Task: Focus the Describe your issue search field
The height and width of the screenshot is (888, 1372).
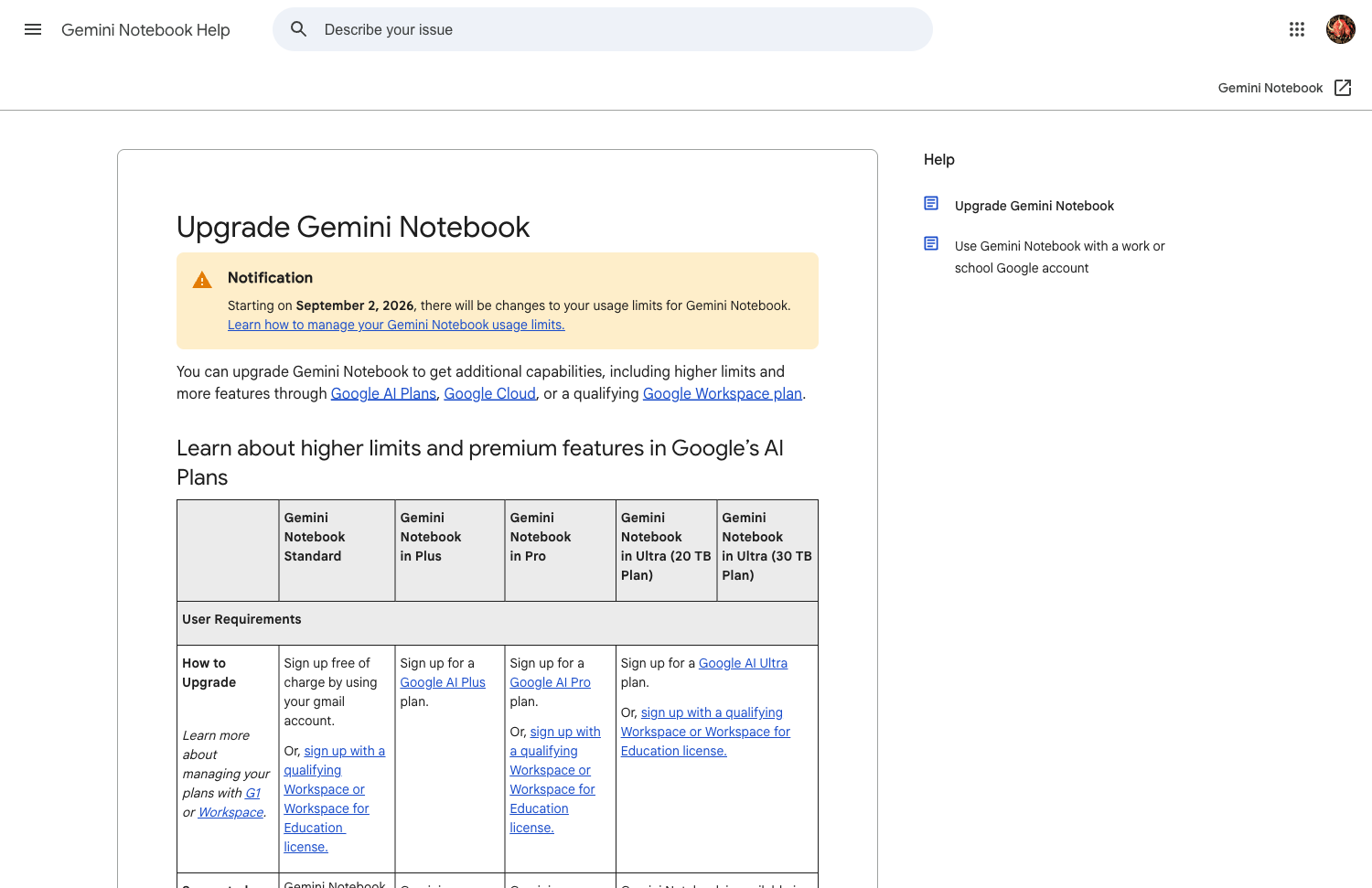Action: pos(602,29)
